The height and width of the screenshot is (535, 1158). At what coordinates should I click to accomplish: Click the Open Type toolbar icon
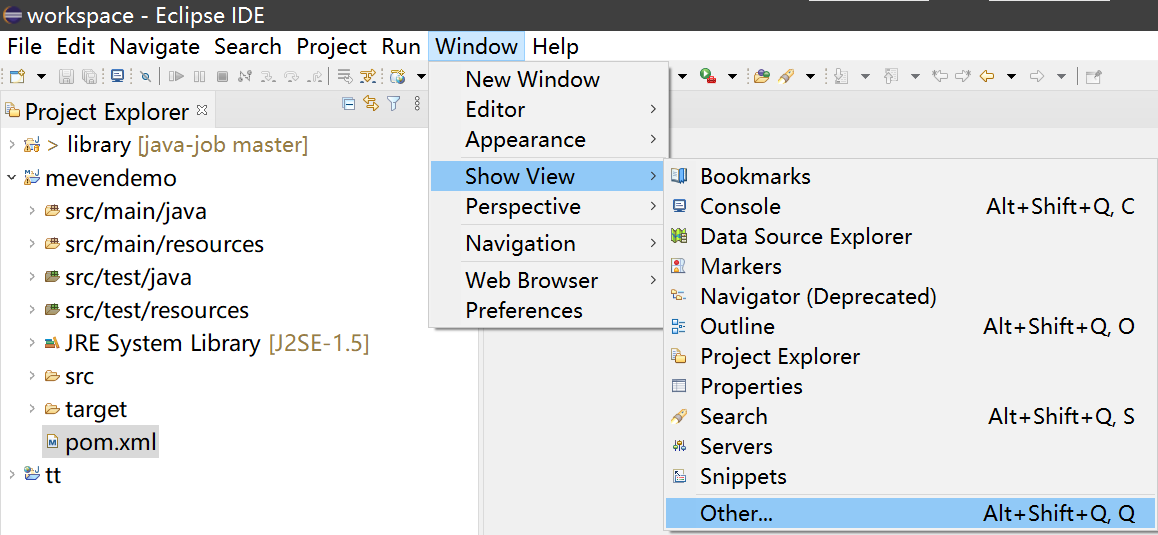pos(762,76)
